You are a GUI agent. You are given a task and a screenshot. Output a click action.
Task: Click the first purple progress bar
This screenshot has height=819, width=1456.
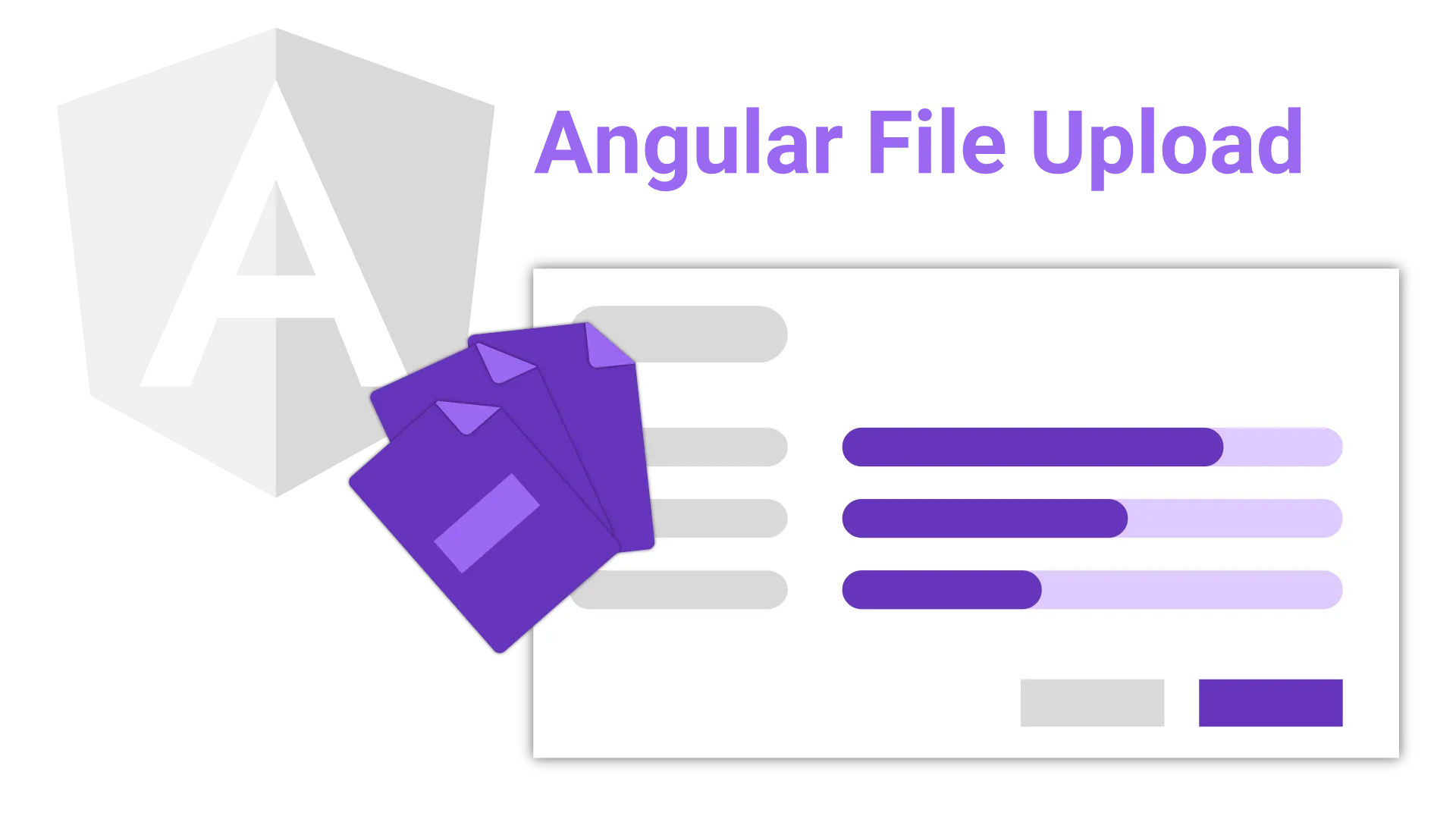(x=1091, y=447)
